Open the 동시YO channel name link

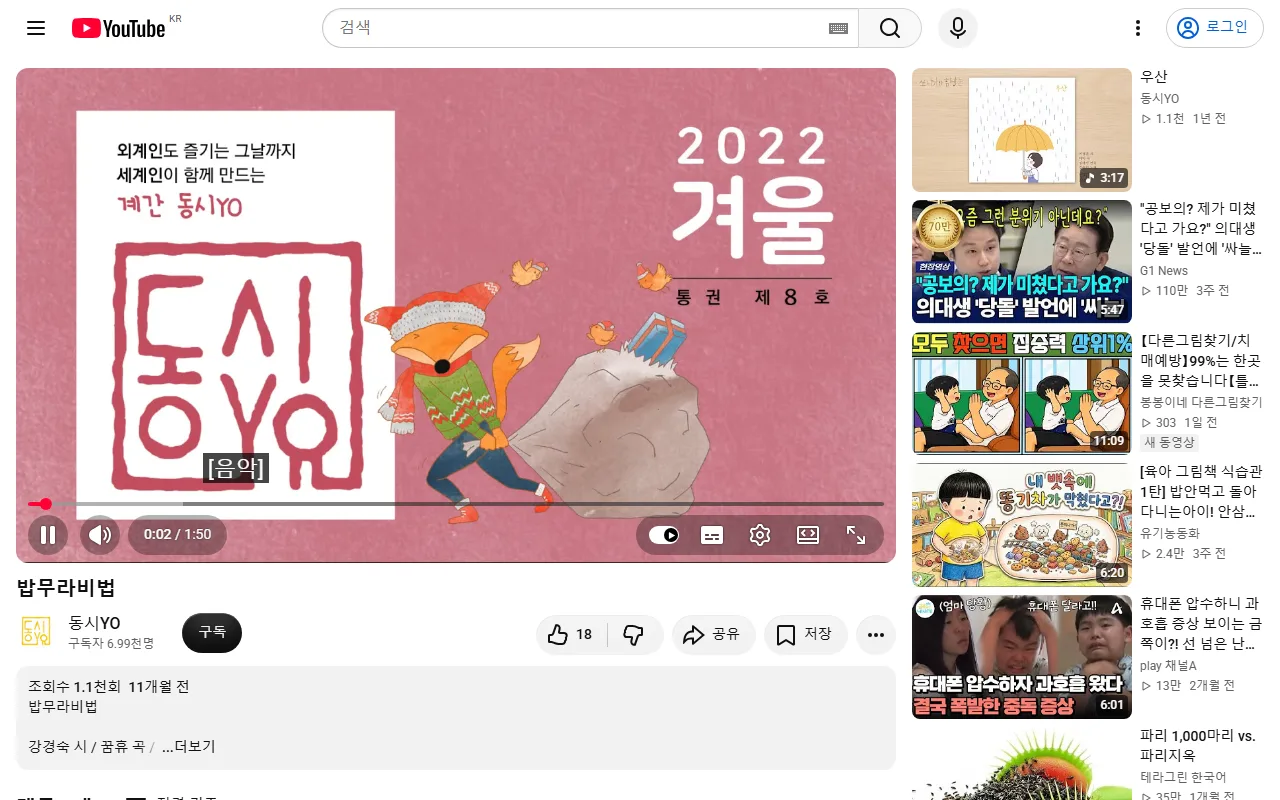click(x=95, y=623)
